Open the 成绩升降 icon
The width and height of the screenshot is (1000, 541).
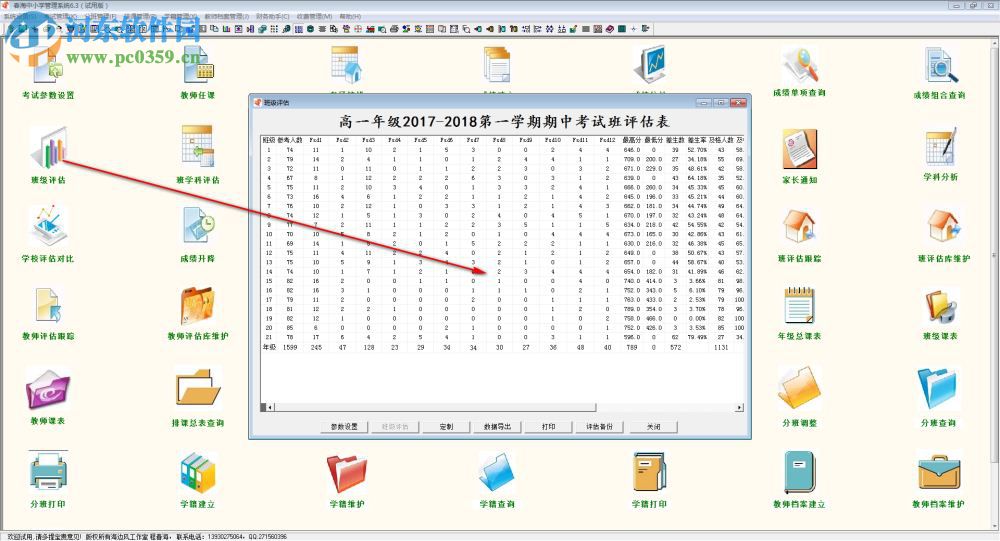198,227
